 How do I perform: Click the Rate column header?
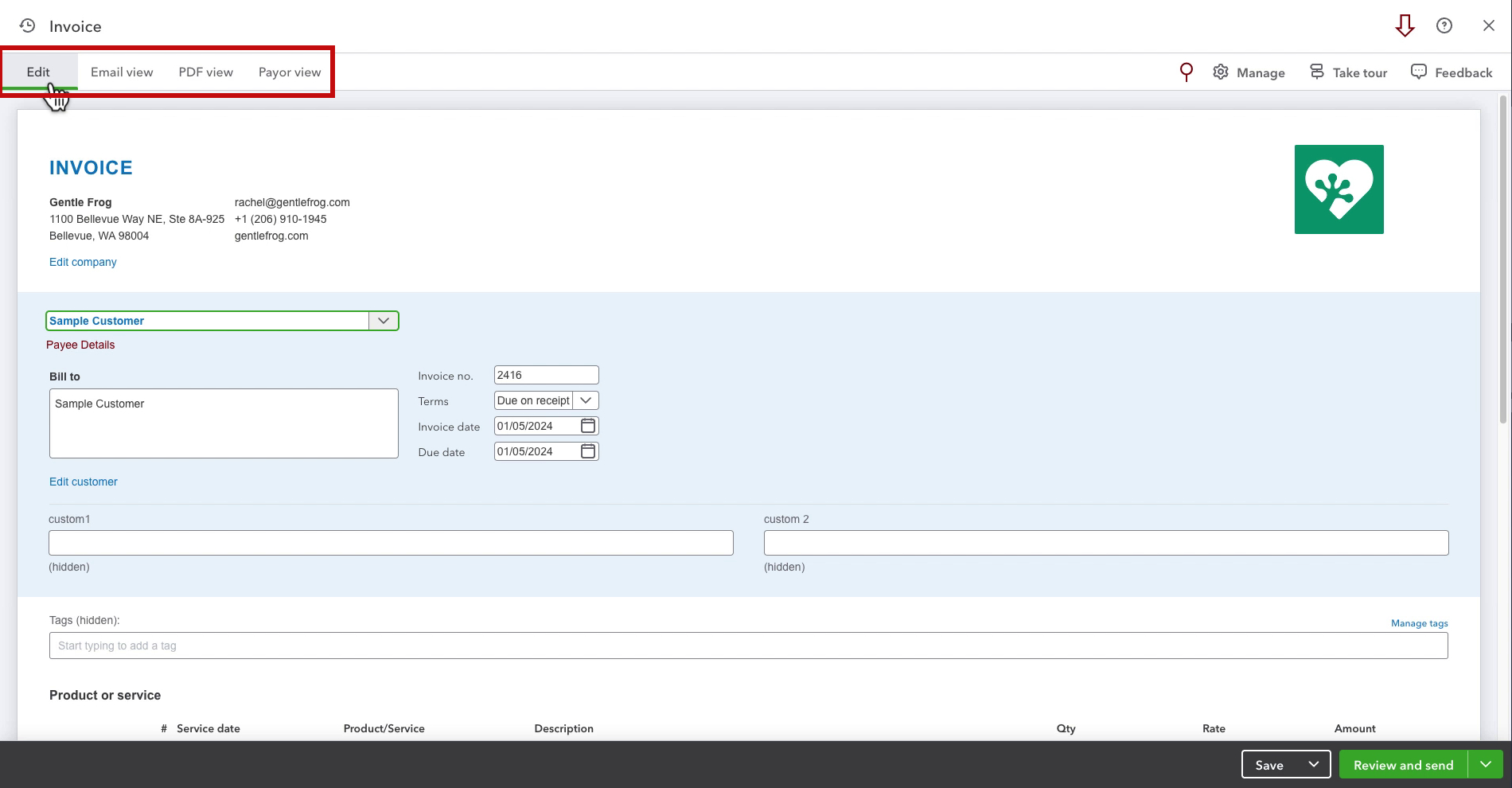coord(1214,728)
